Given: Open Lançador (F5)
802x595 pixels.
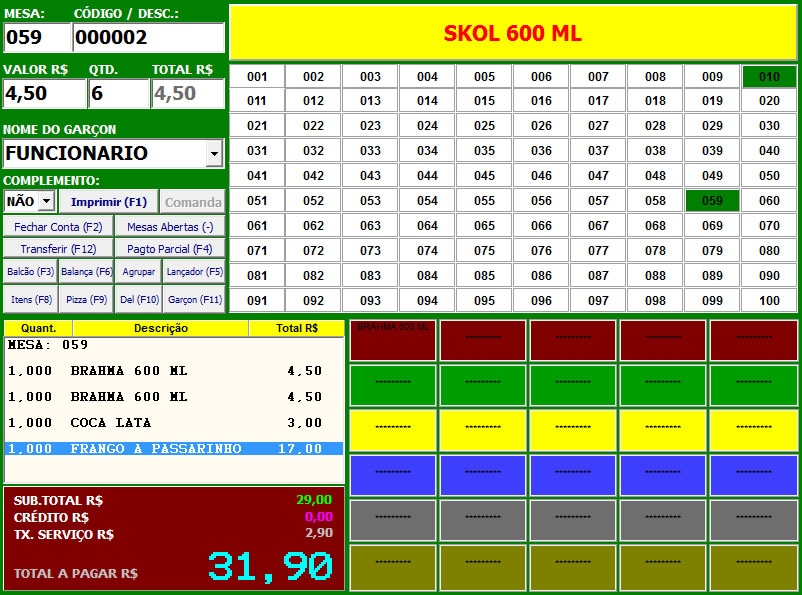Looking at the screenshot, I should pyautogui.click(x=194, y=271).
